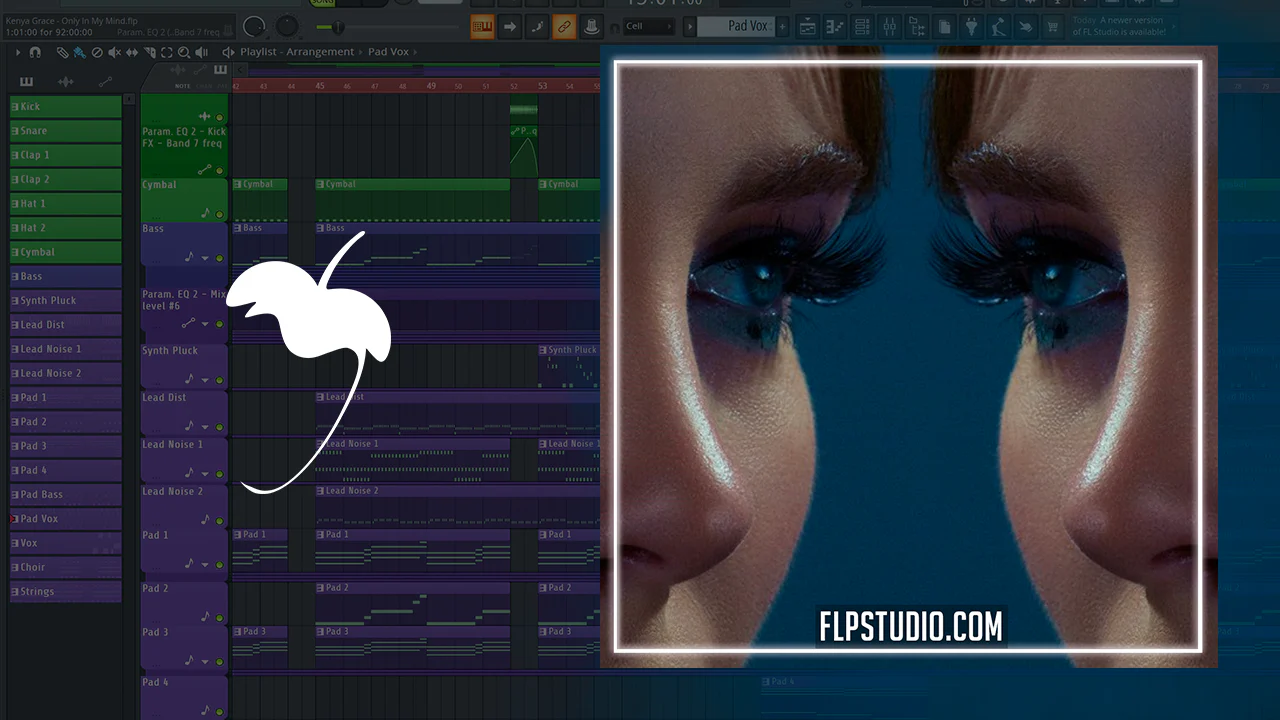Click the desk lamp toolbar icon
Image resolution: width=1280 pixels, height=720 pixels.
click(998, 27)
